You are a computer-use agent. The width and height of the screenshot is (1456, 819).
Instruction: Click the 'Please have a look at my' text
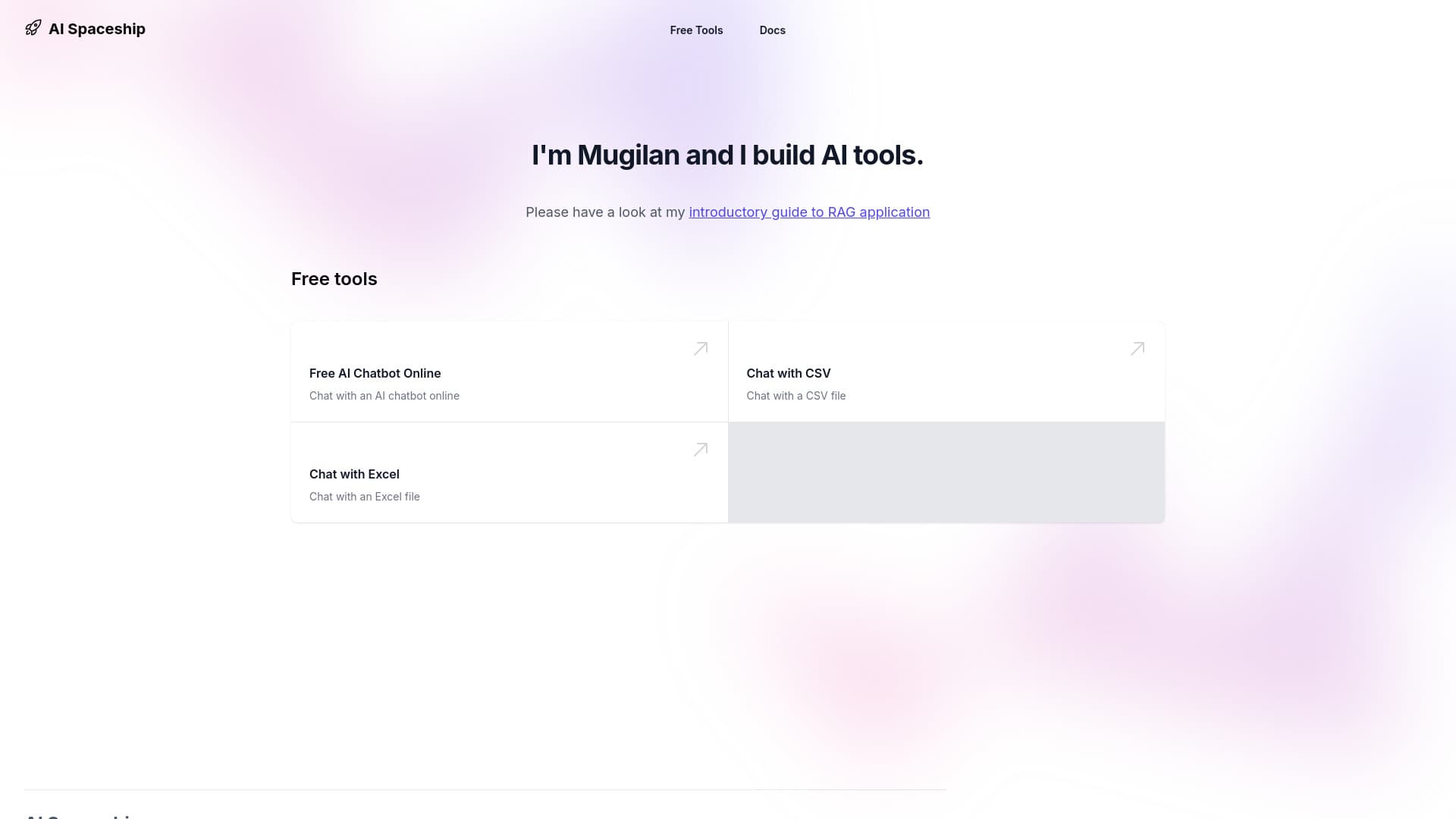click(x=605, y=212)
